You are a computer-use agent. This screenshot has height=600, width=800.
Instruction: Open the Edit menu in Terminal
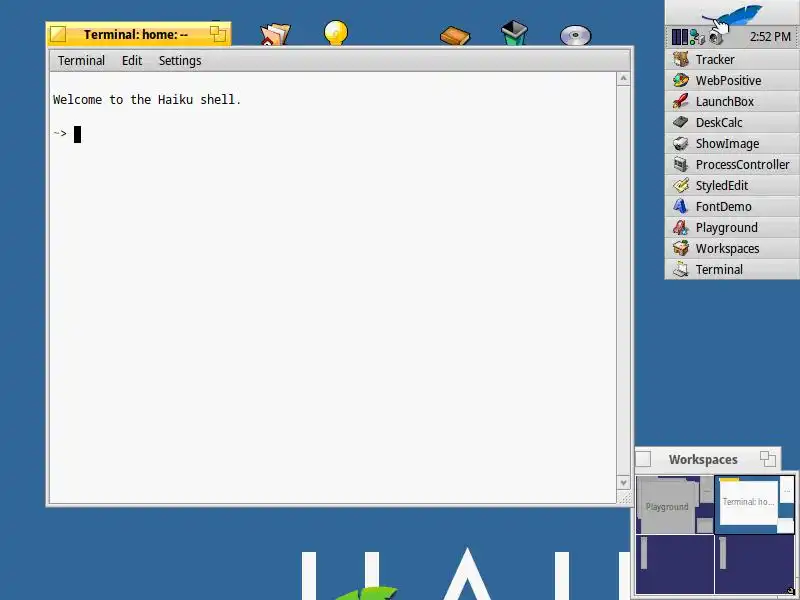tap(132, 61)
